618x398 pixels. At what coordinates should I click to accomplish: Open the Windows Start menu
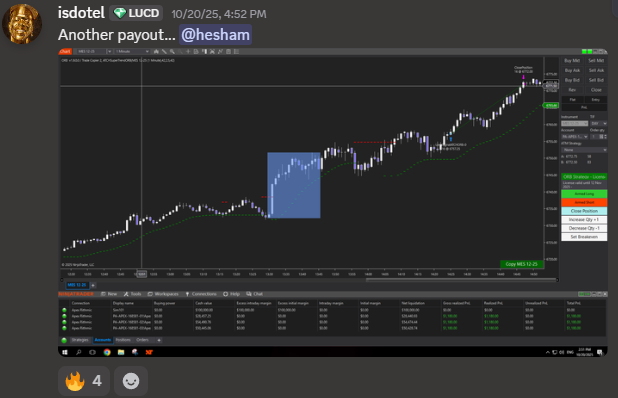65,352
